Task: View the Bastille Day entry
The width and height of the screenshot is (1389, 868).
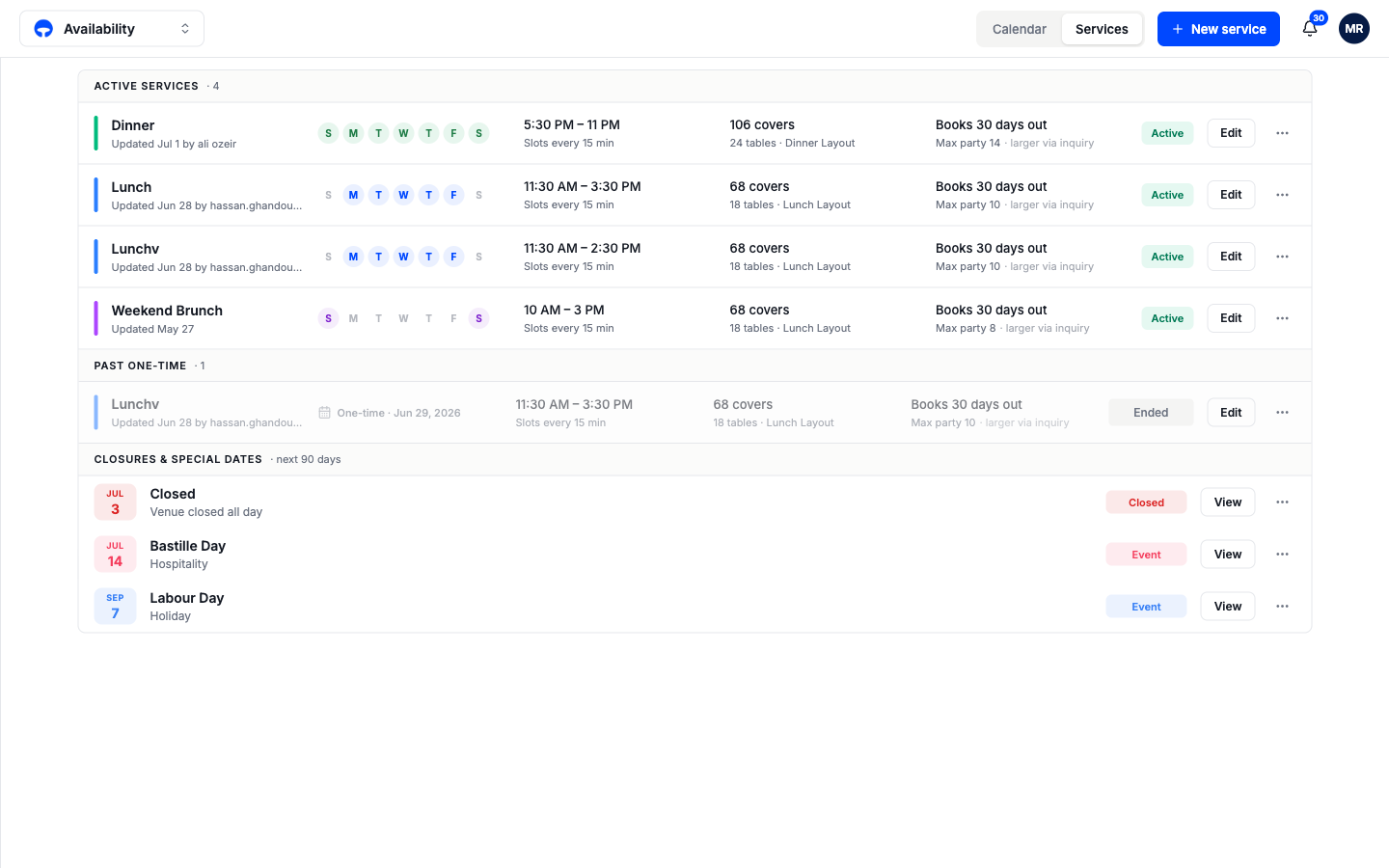Action: (1228, 555)
